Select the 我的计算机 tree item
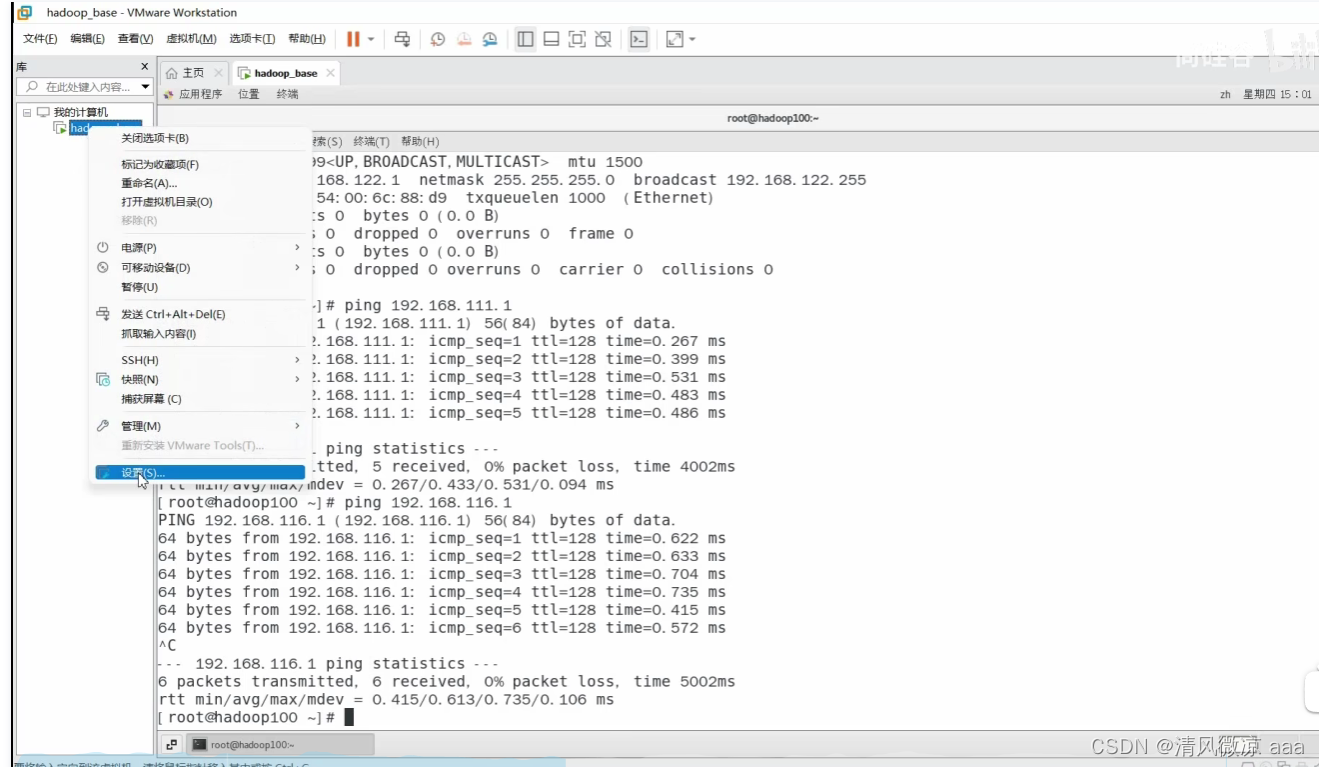 tap(80, 113)
